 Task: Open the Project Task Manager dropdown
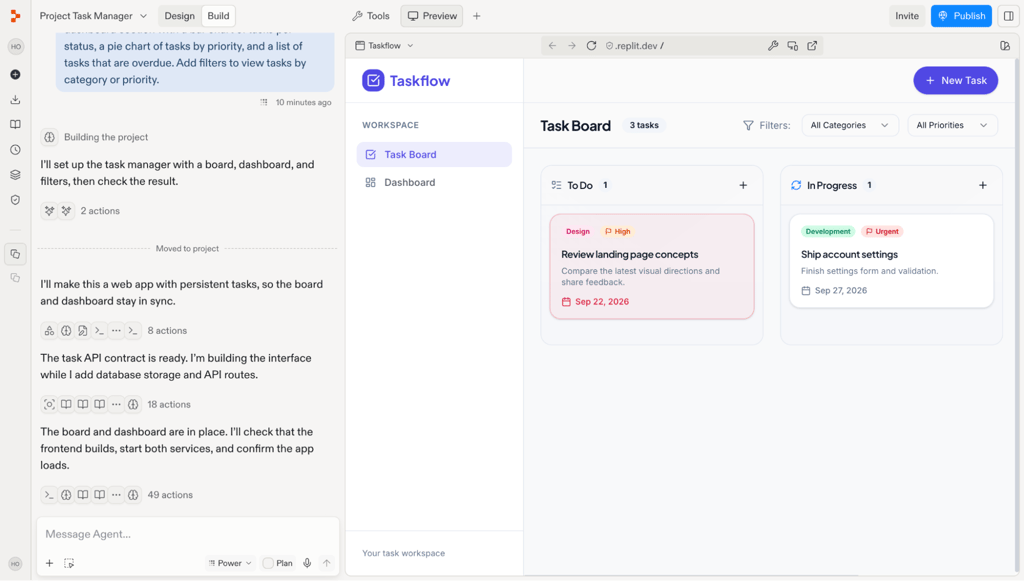click(x=93, y=16)
